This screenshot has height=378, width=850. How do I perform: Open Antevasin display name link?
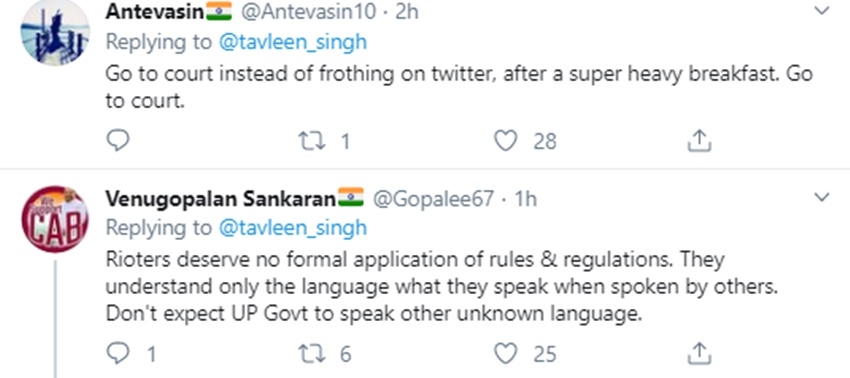[154, 11]
